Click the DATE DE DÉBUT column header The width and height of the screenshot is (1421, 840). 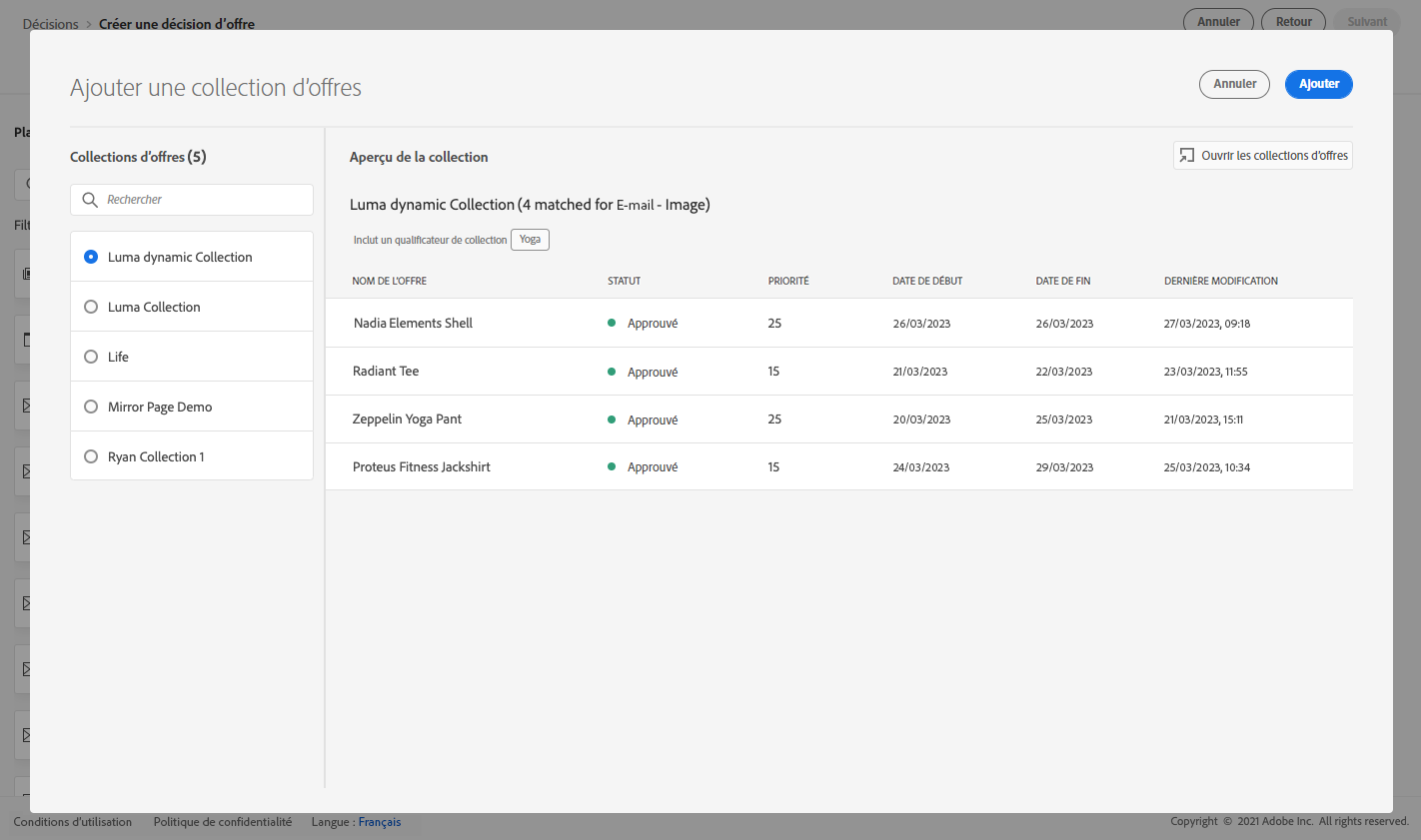927,281
